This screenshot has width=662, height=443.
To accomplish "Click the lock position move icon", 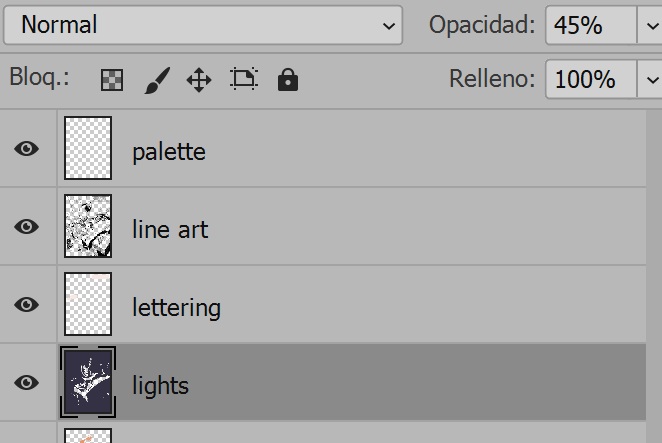I will tap(199, 80).
